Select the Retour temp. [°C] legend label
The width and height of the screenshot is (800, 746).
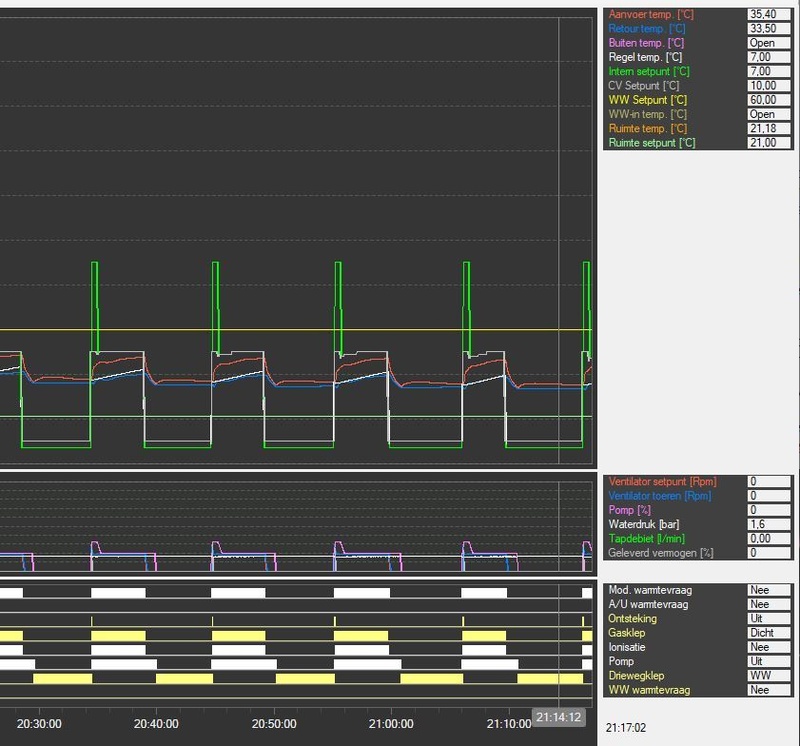[x=646, y=29]
